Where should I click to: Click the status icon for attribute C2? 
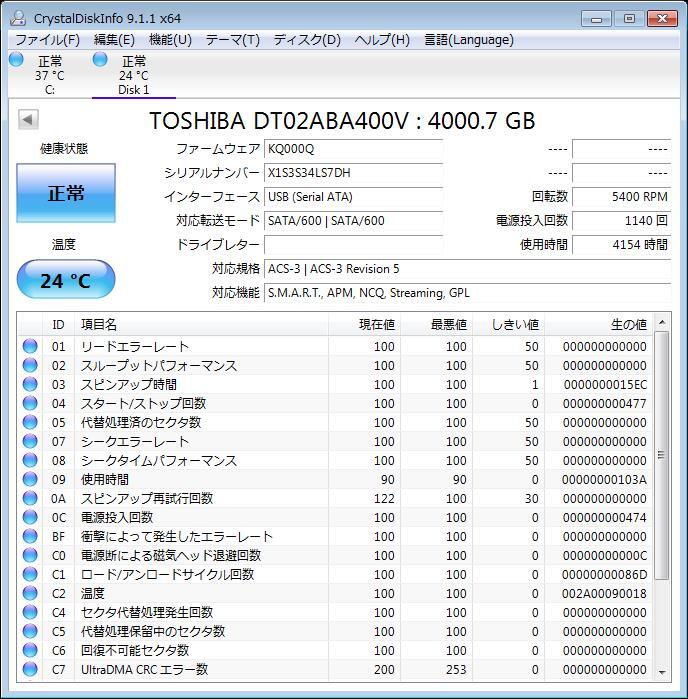tap(30, 593)
